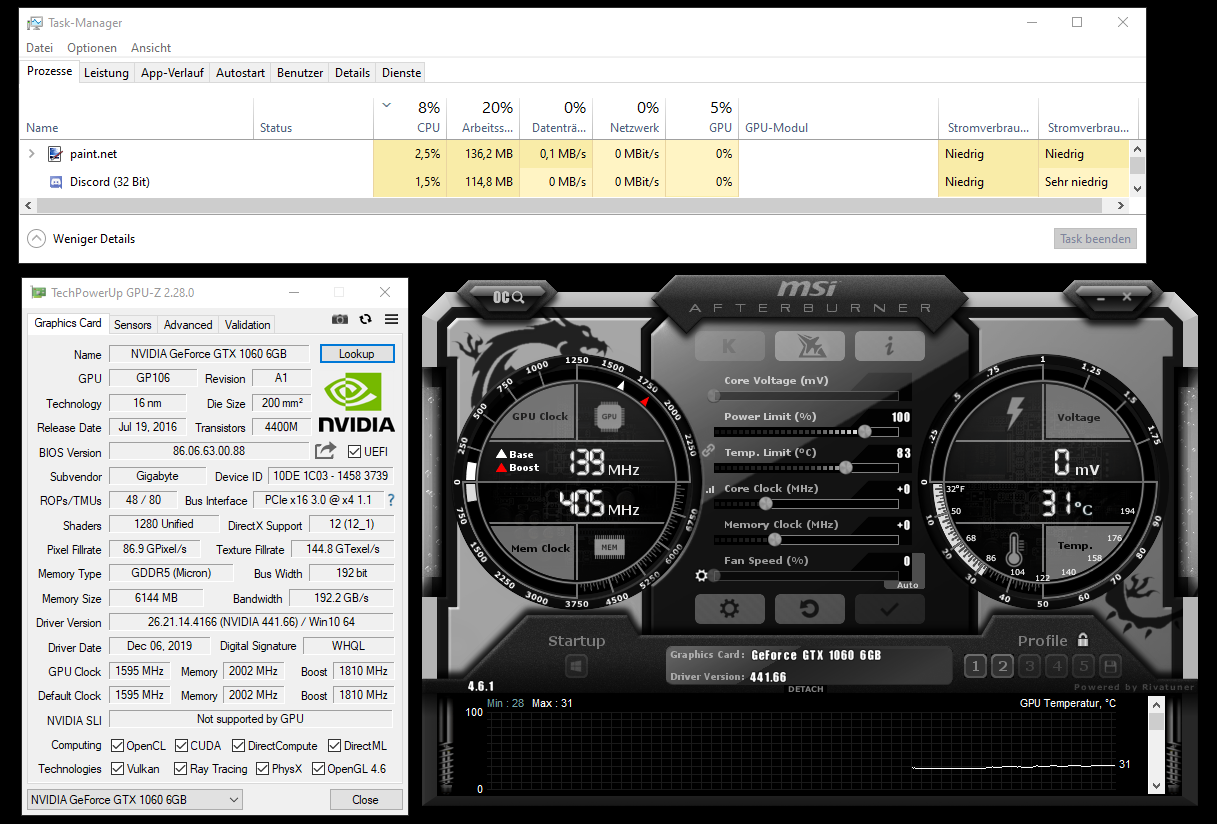
Task: Toggle the fan speed Auto button
Action: coord(907,585)
